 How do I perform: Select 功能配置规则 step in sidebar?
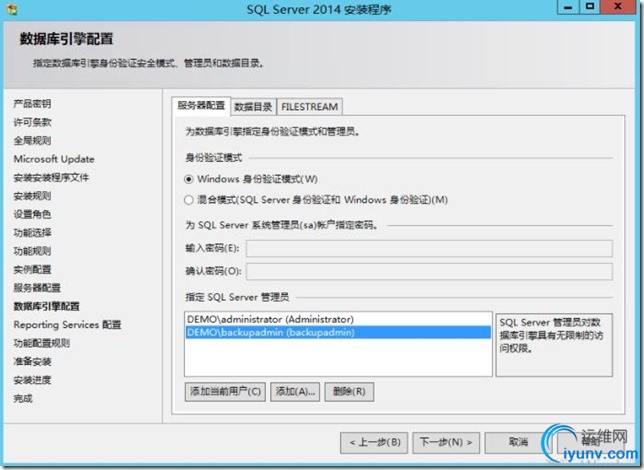pyautogui.click(x=41, y=343)
